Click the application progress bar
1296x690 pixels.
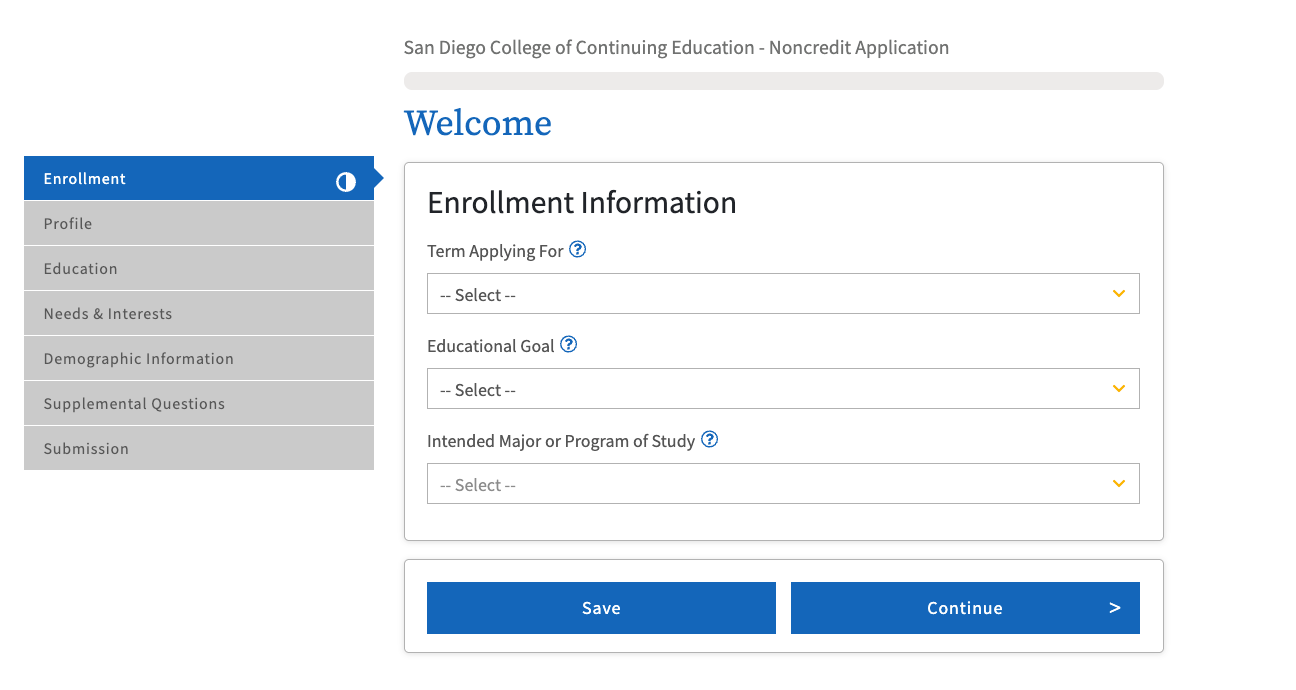click(x=783, y=81)
